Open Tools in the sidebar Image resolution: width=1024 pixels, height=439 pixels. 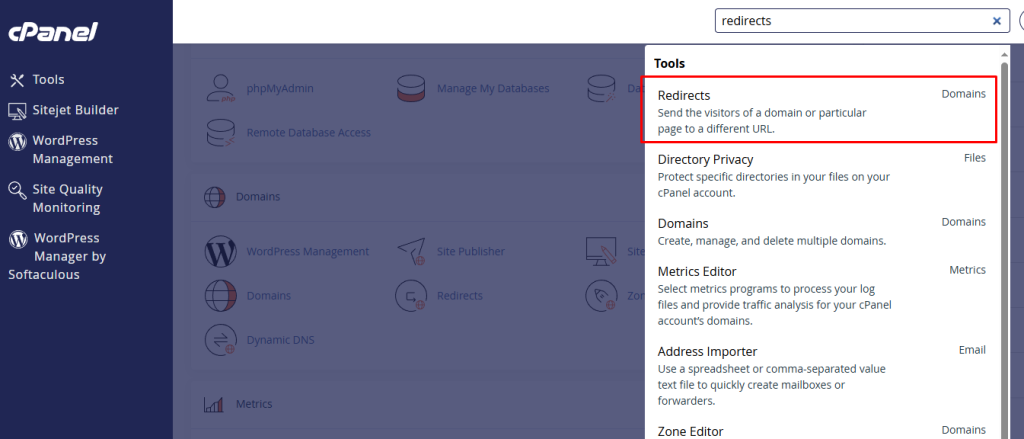[x=47, y=80]
